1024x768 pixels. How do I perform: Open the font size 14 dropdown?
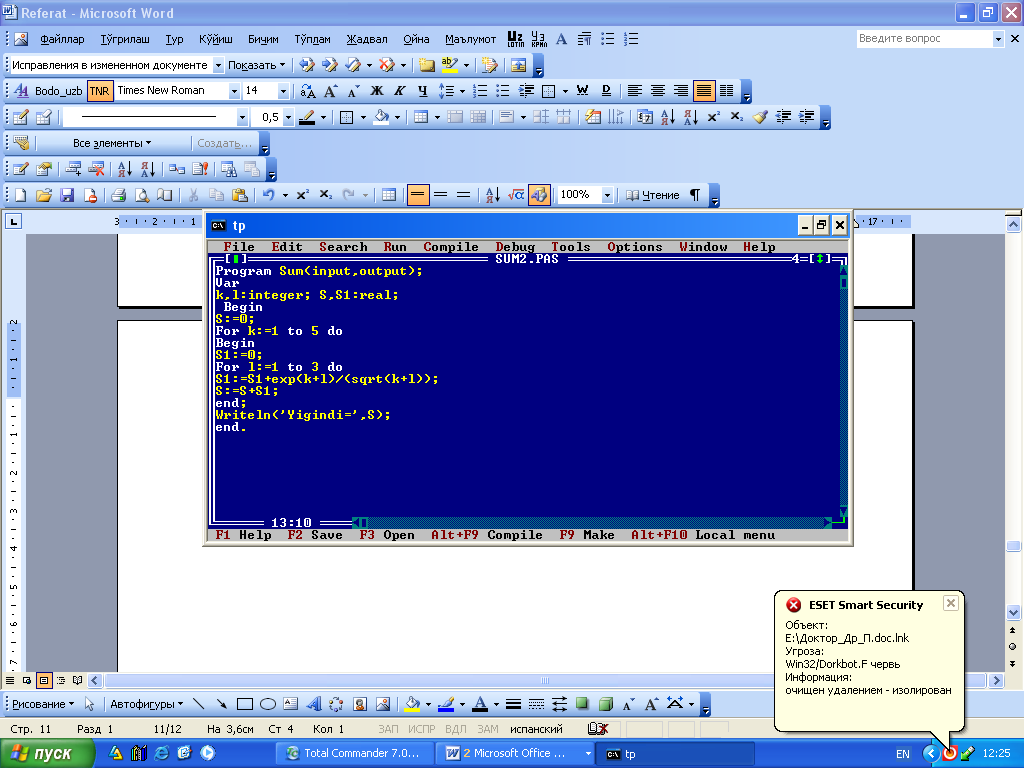pos(283,91)
